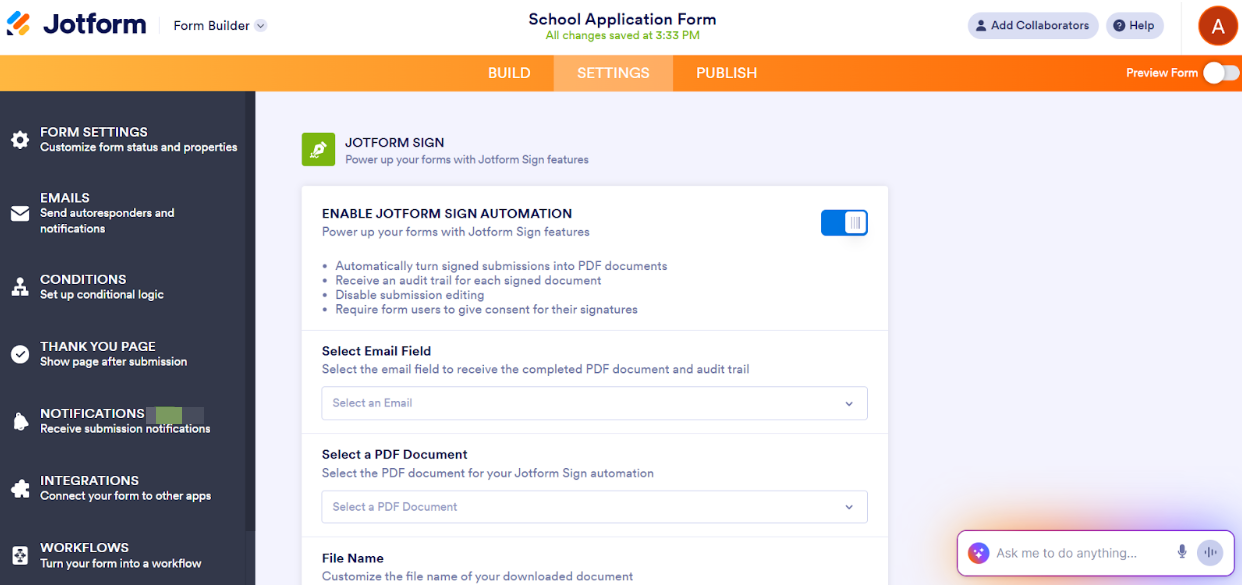
Task: Disable Jotform Sign Automation
Action: point(844,222)
